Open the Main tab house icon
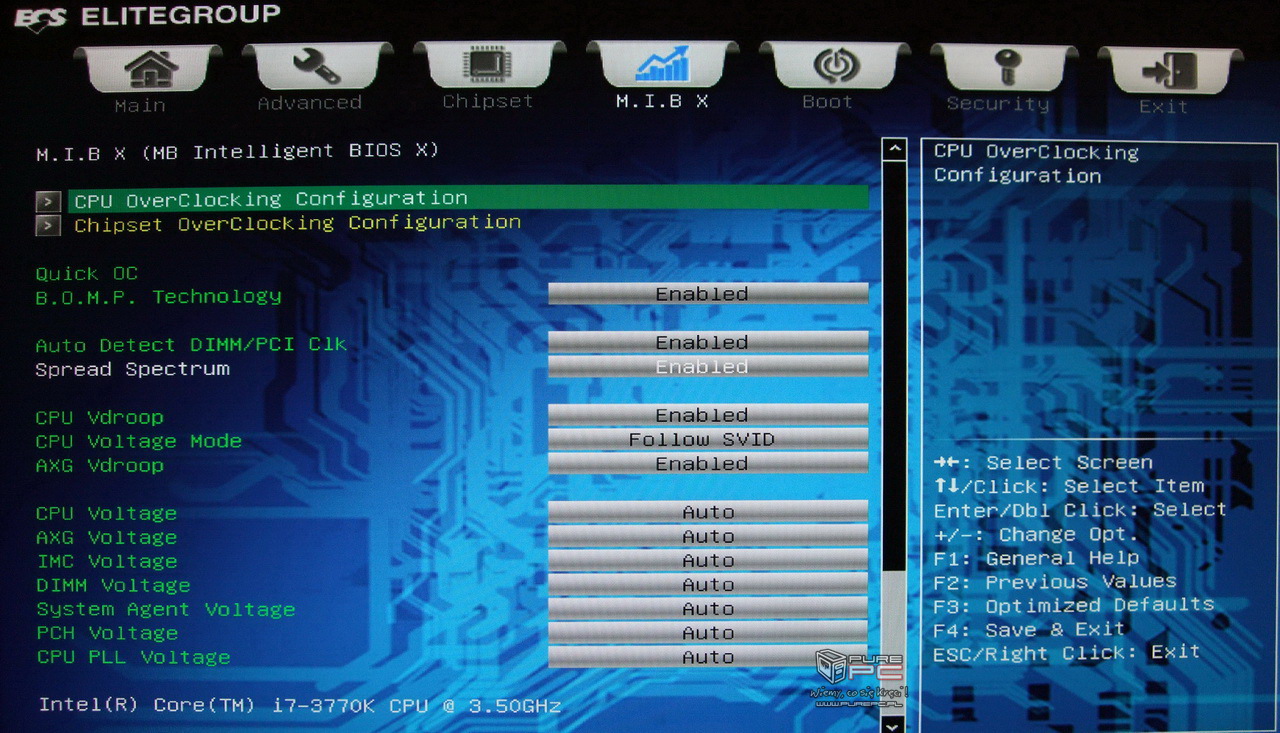 (150, 69)
